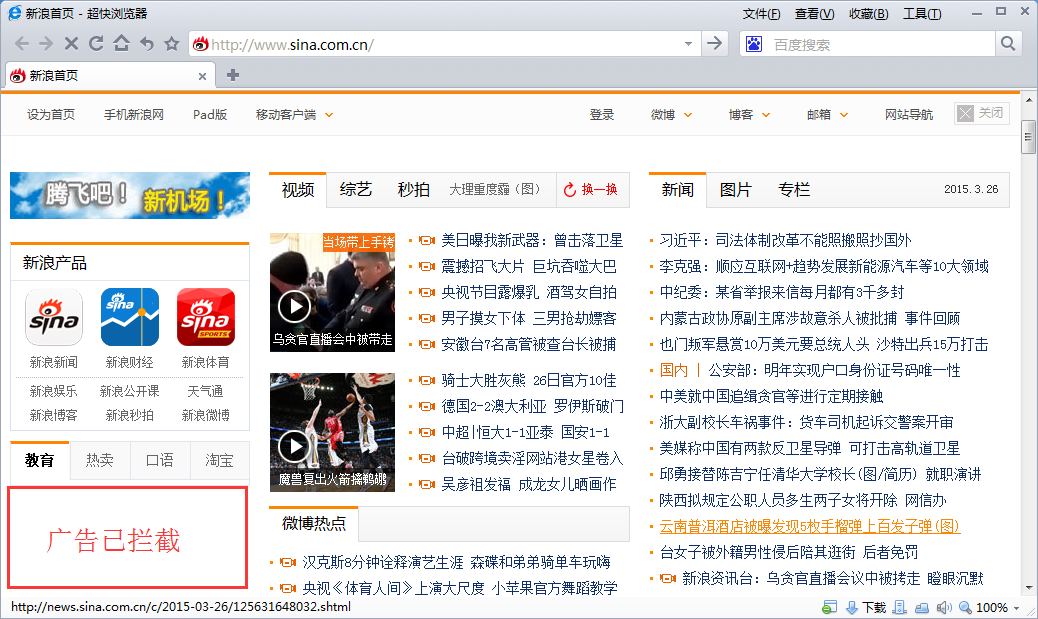This screenshot has height=619, width=1038.
Task: Expand the 微博 dropdown
Action: pos(688,115)
